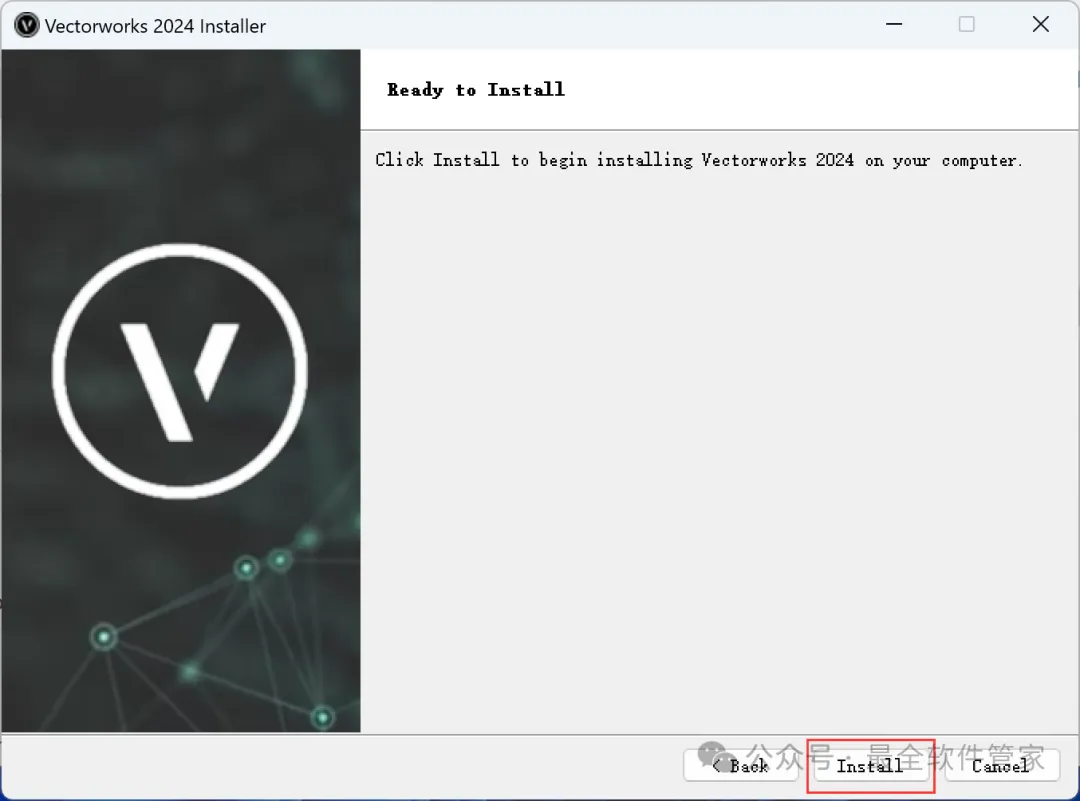Click the title text Vectorworks 2024 Installer
Screen dimensions: 1080x801
155,26
